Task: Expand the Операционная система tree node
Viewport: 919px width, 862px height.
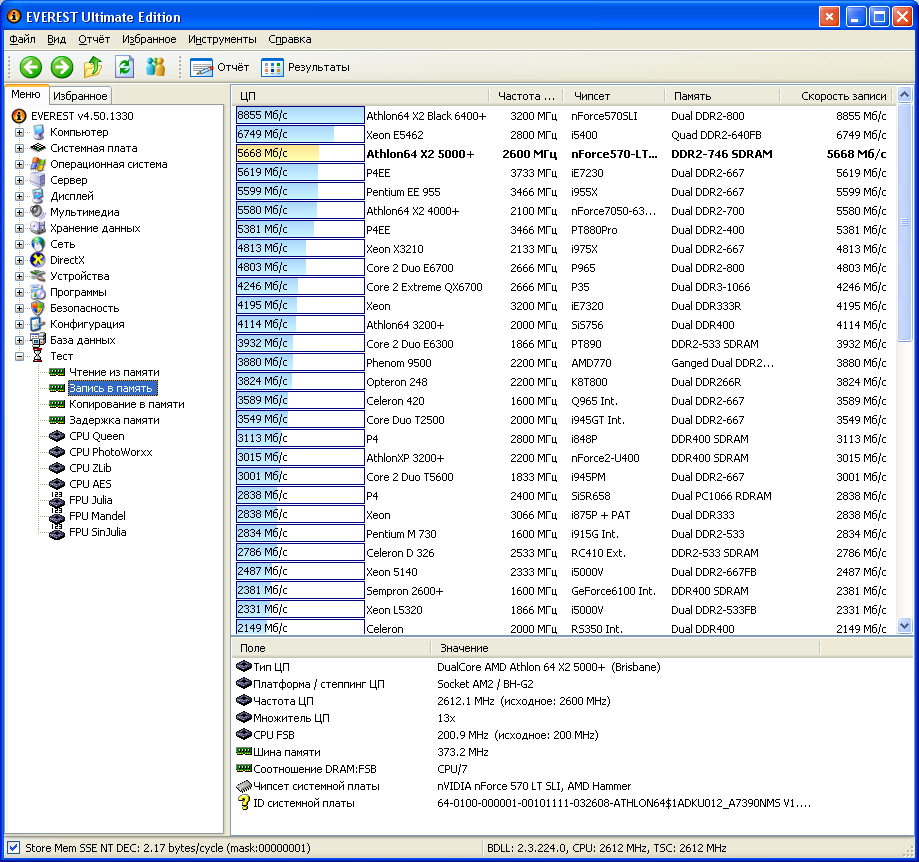Action: (x=19, y=164)
